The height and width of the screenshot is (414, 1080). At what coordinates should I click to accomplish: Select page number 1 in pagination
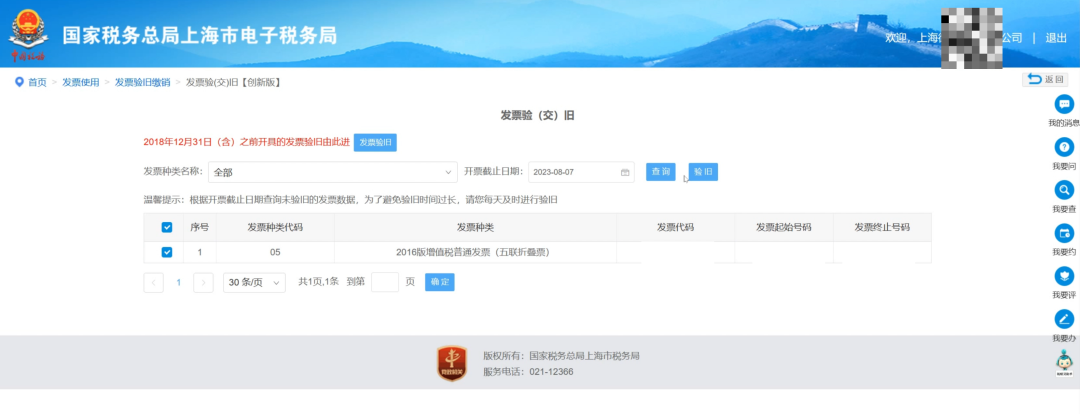pyautogui.click(x=178, y=282)
